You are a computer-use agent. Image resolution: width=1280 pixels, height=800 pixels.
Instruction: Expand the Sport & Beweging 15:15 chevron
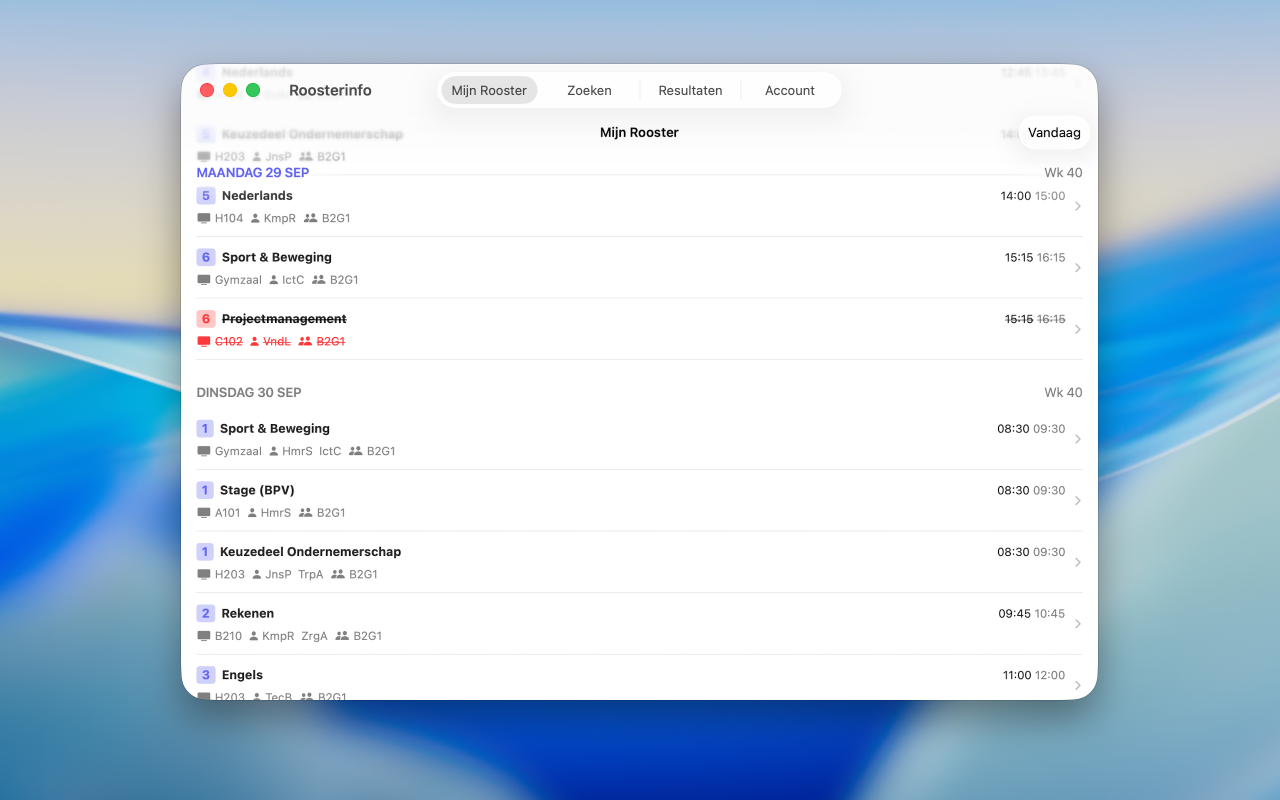pyautogui.click(x=1078, y=268)
